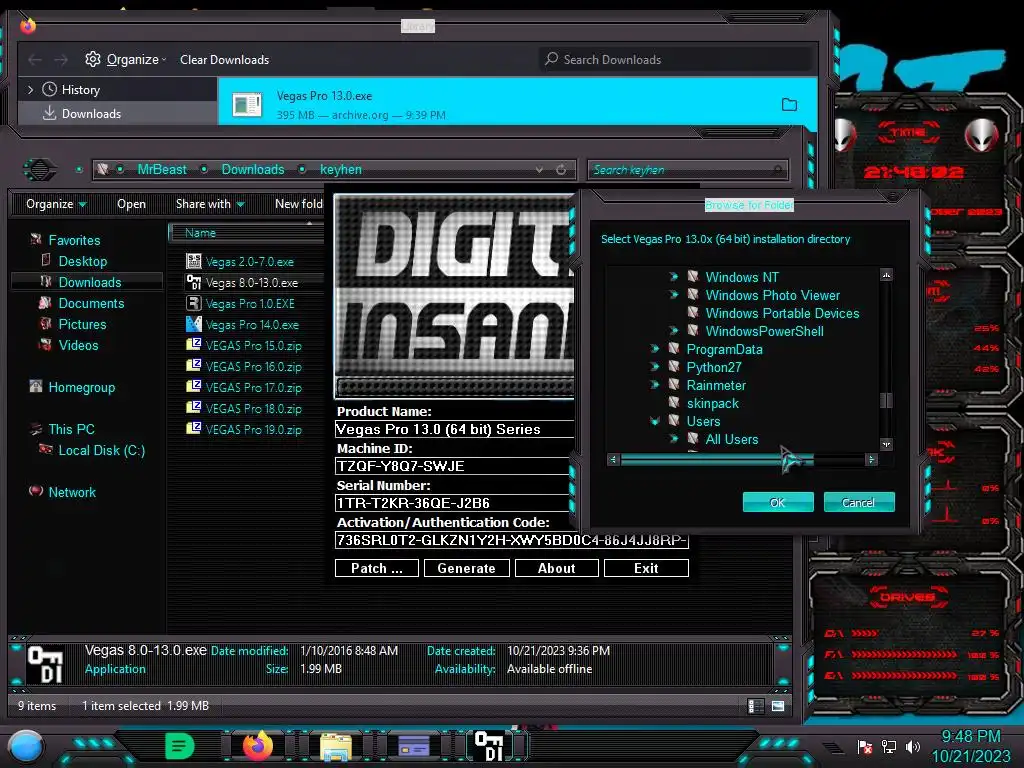Click the Python27 folder icon in tree
Screen dimensions: 1024x768
674,367
